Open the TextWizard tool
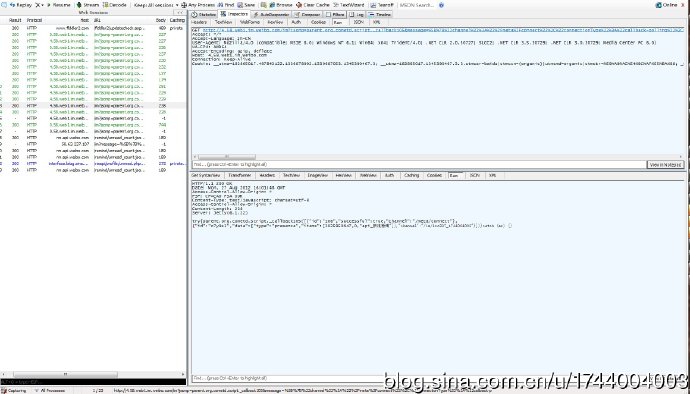 tap(349, 5)
